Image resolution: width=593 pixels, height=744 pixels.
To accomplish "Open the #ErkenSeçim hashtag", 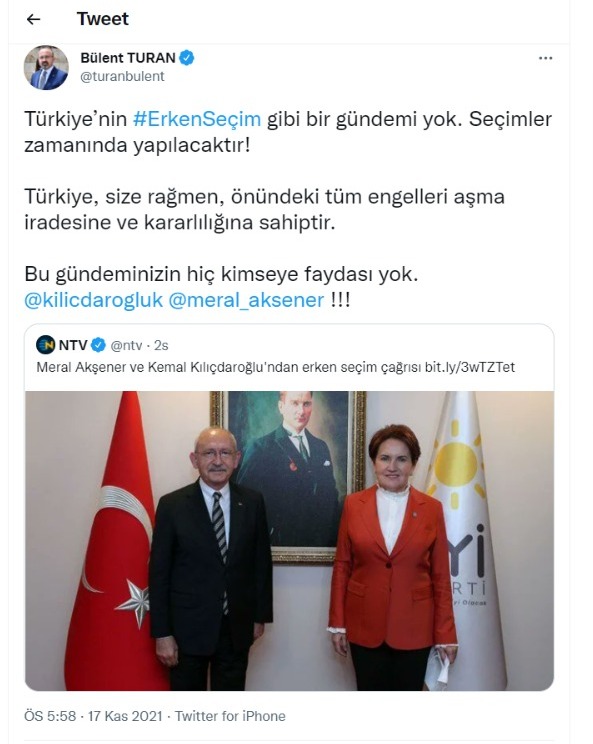I will tap(197, 119).
